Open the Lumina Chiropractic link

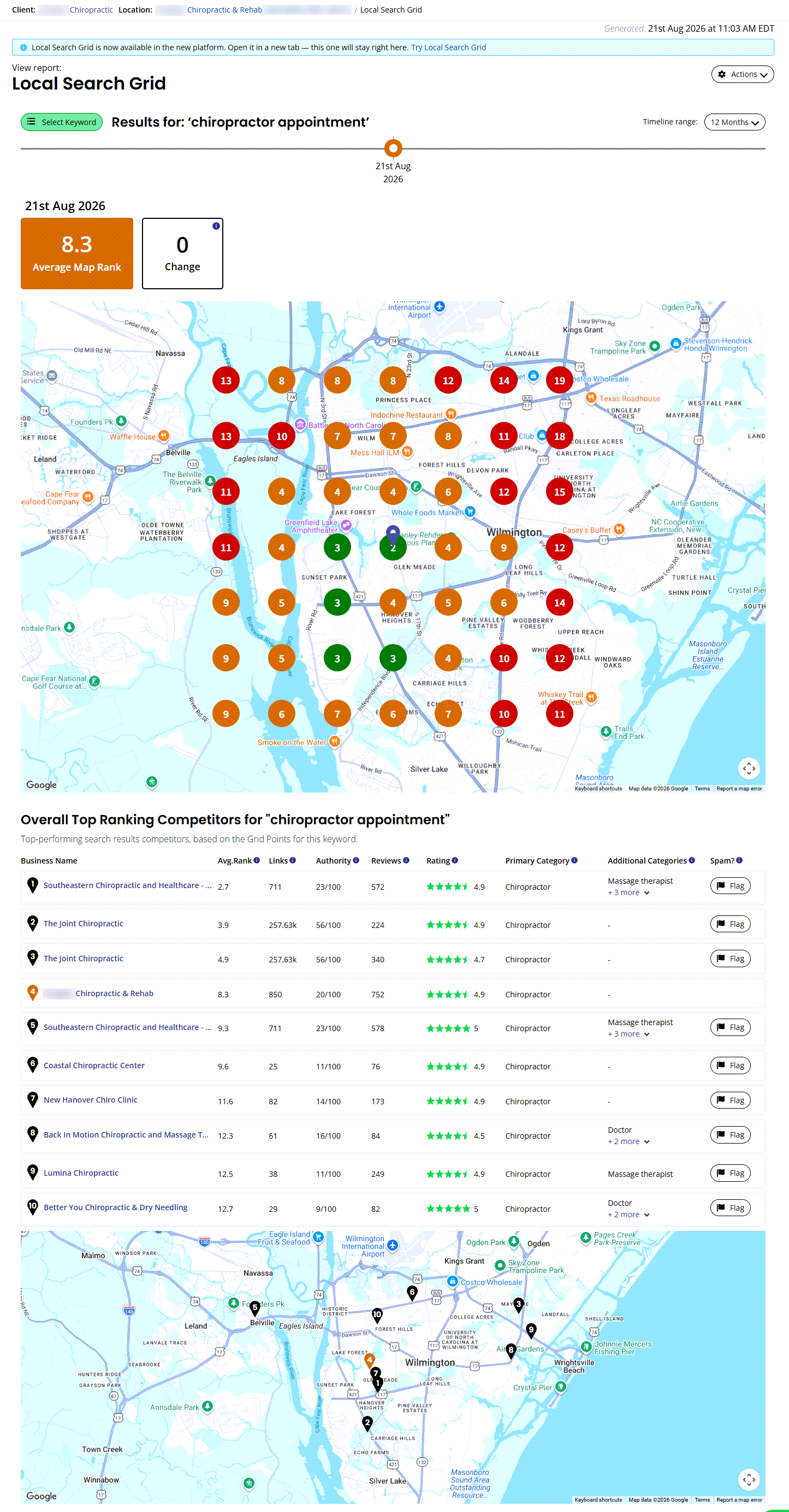pos(81,1172)
